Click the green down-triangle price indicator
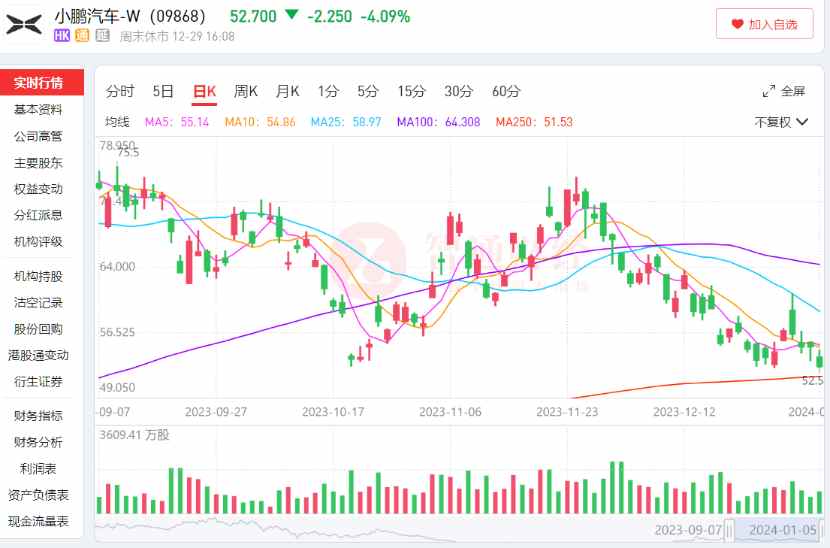This screenshot has height=548, width=830. 292,14
